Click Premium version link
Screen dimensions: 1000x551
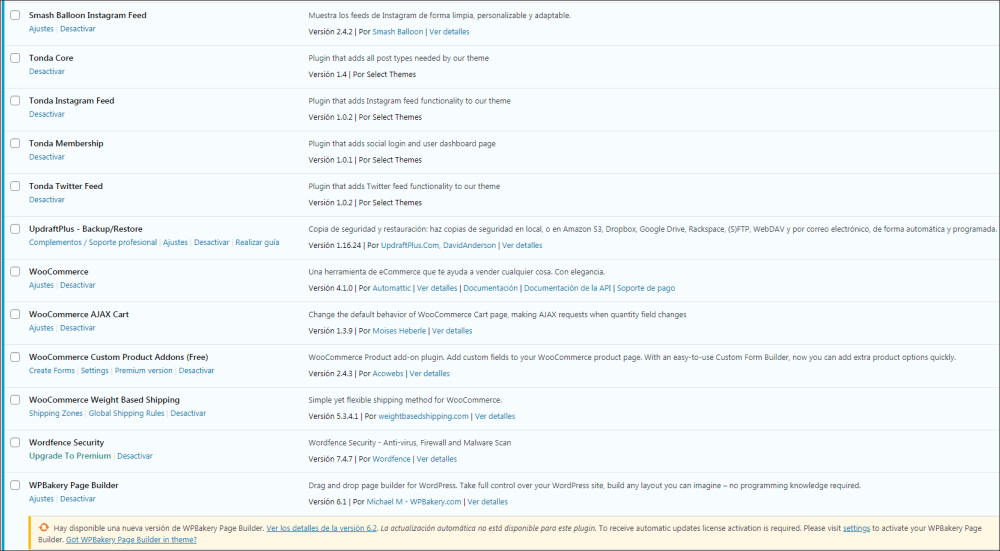click(x=143, y=371)
